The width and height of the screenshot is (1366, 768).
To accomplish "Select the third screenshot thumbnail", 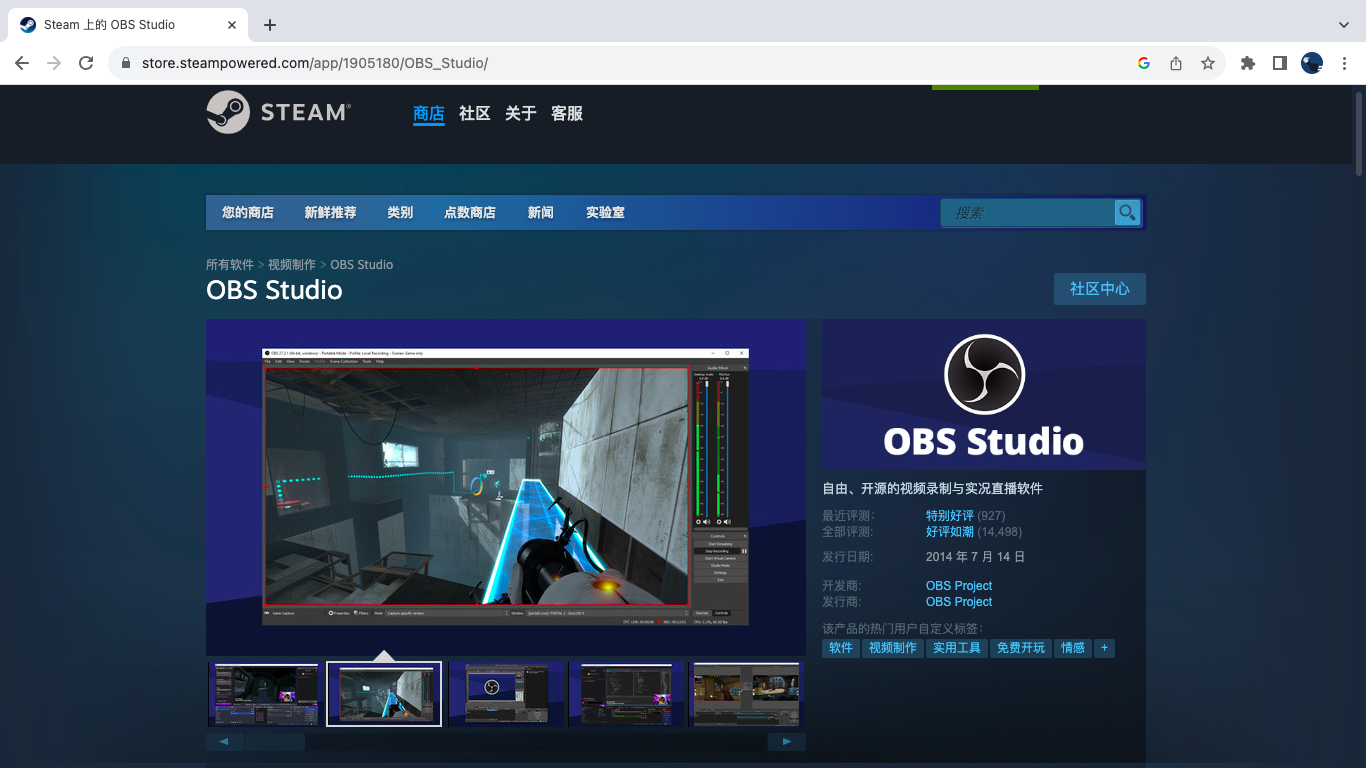I will click(x=505, y=693).
